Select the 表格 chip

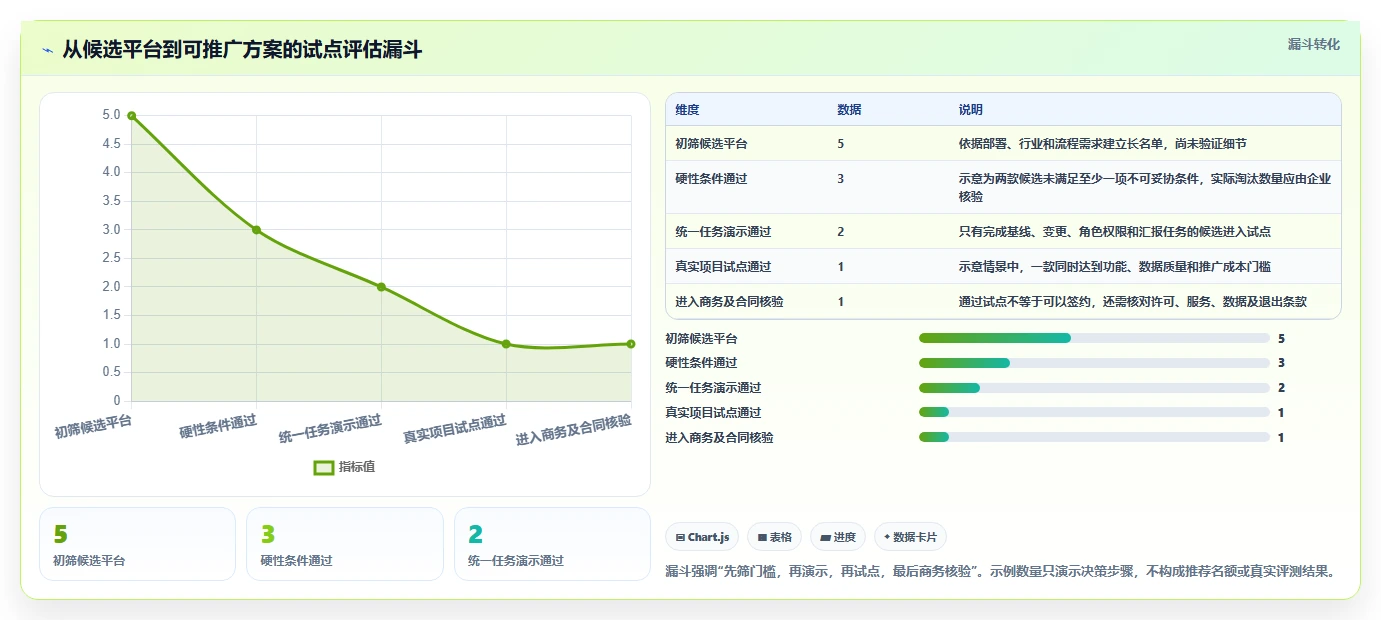click(x=775, y=537)
